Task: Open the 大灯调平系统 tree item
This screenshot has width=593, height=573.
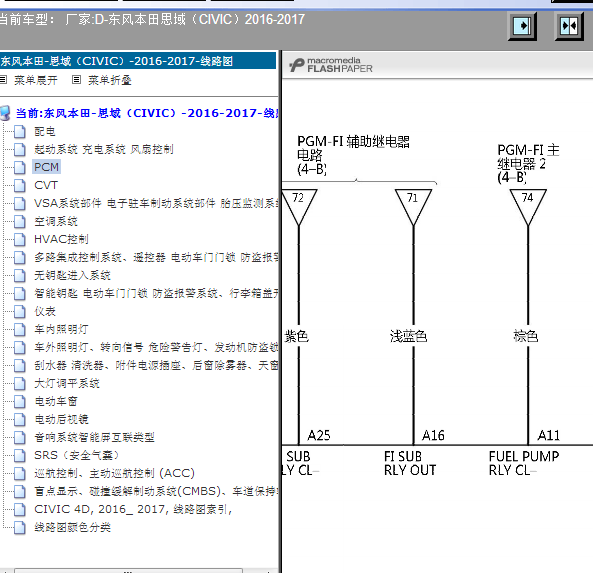Action: click(67, 383)
